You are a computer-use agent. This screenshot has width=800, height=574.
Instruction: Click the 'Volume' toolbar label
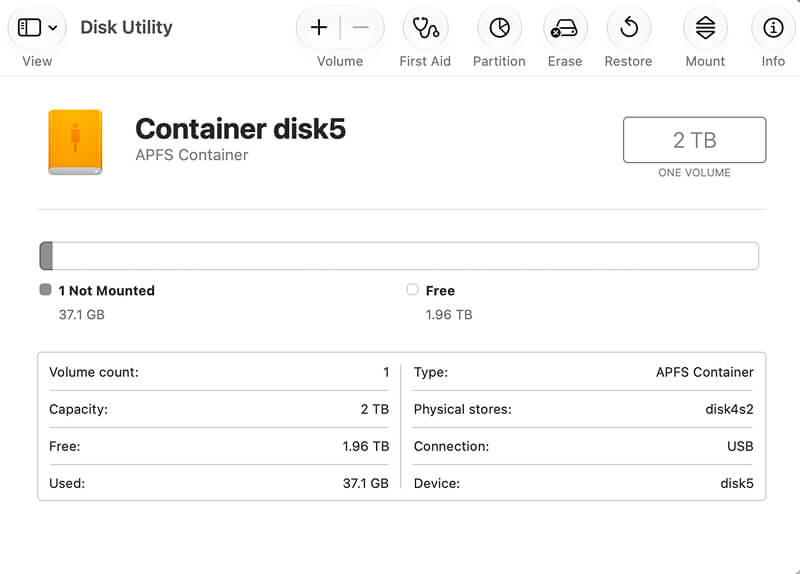coord(340,61)
